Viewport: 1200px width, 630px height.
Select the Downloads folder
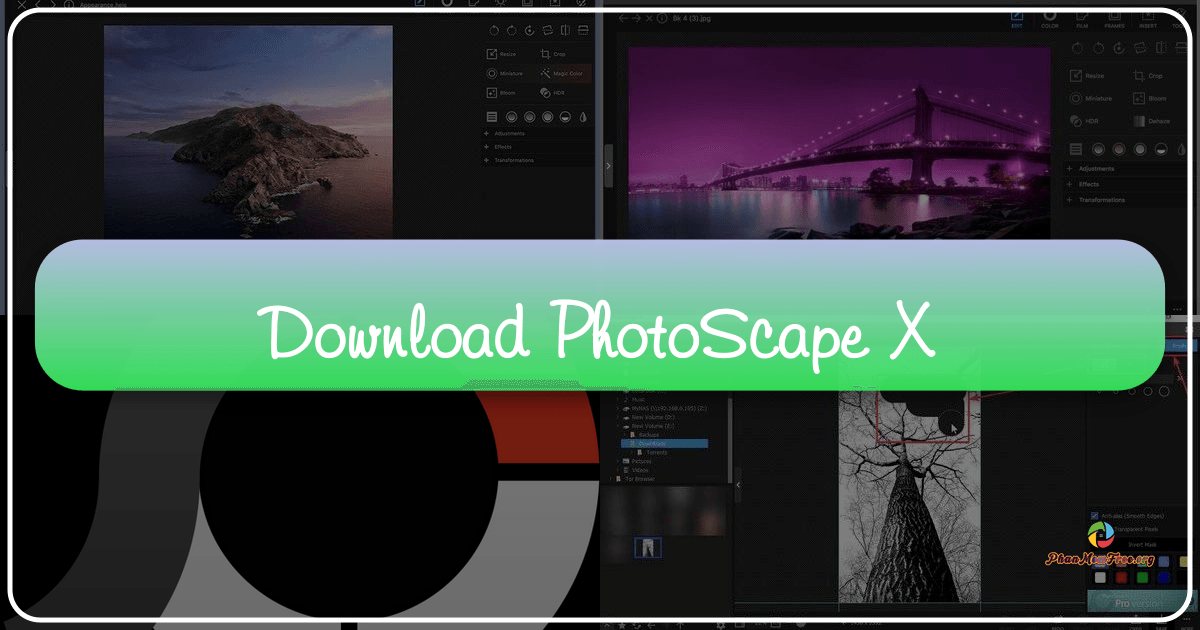tap(650, 443)
